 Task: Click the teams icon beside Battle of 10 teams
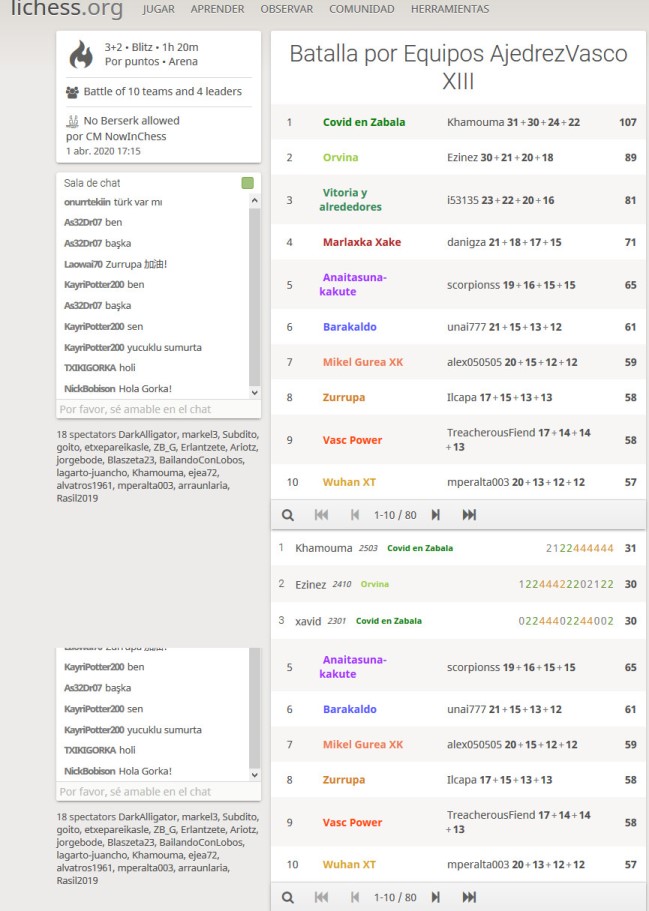point(72,92)
